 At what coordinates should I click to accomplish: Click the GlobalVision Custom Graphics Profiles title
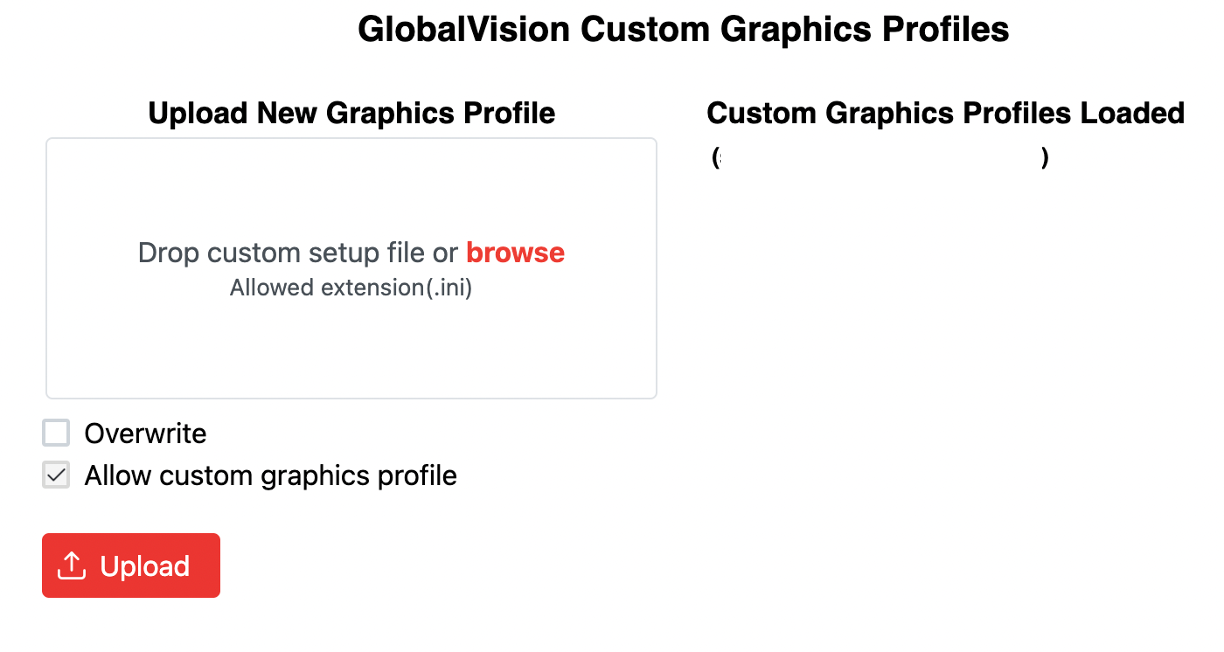coord(683,30)
